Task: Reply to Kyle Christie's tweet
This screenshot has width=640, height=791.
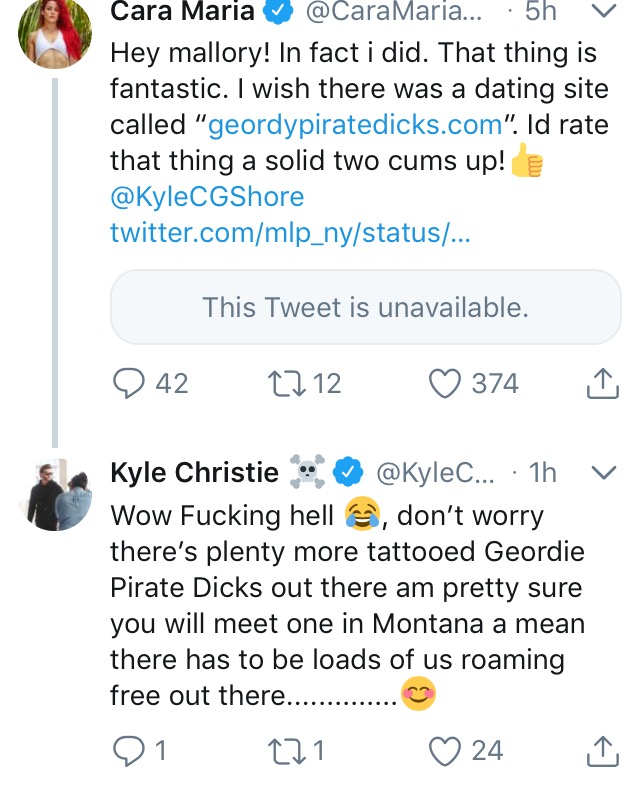Action: point(129,751)
